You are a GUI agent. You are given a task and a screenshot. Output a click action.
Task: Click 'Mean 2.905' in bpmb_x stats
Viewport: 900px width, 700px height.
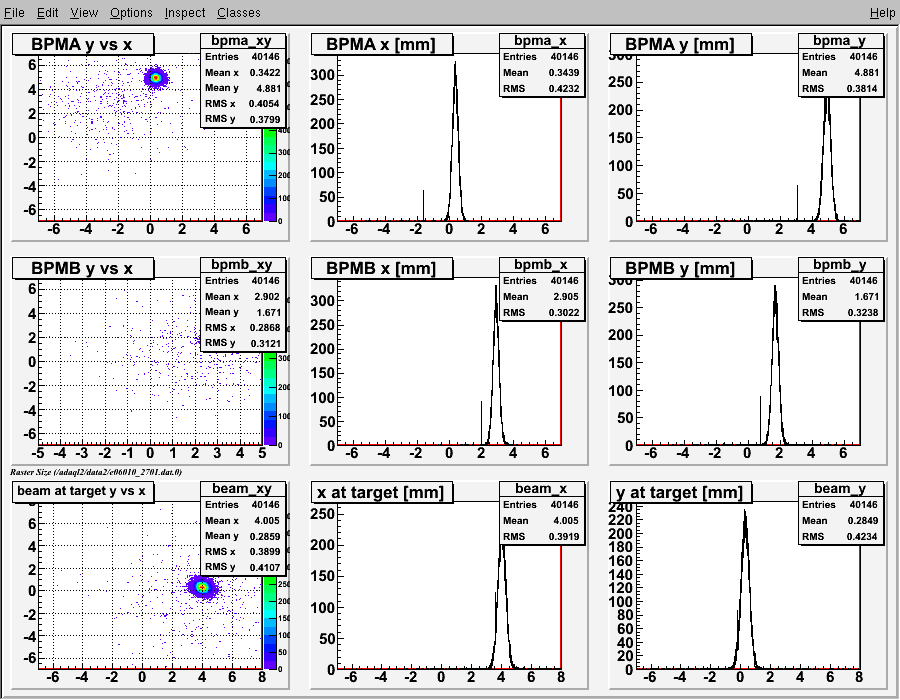tap(541, 297)
